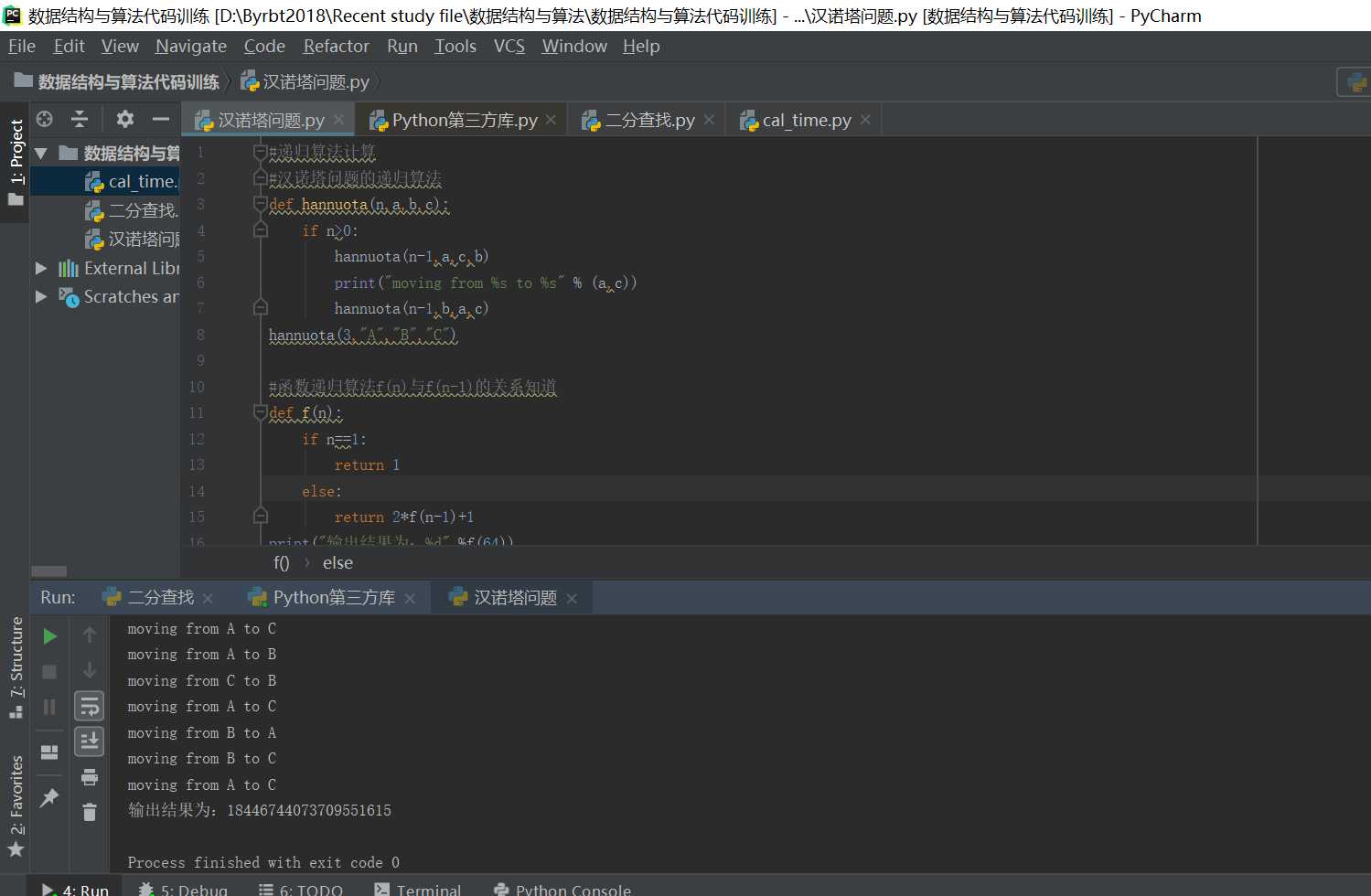Open the 6: TODO tool window
This screenshot has width=1371, height=896.
300,889
